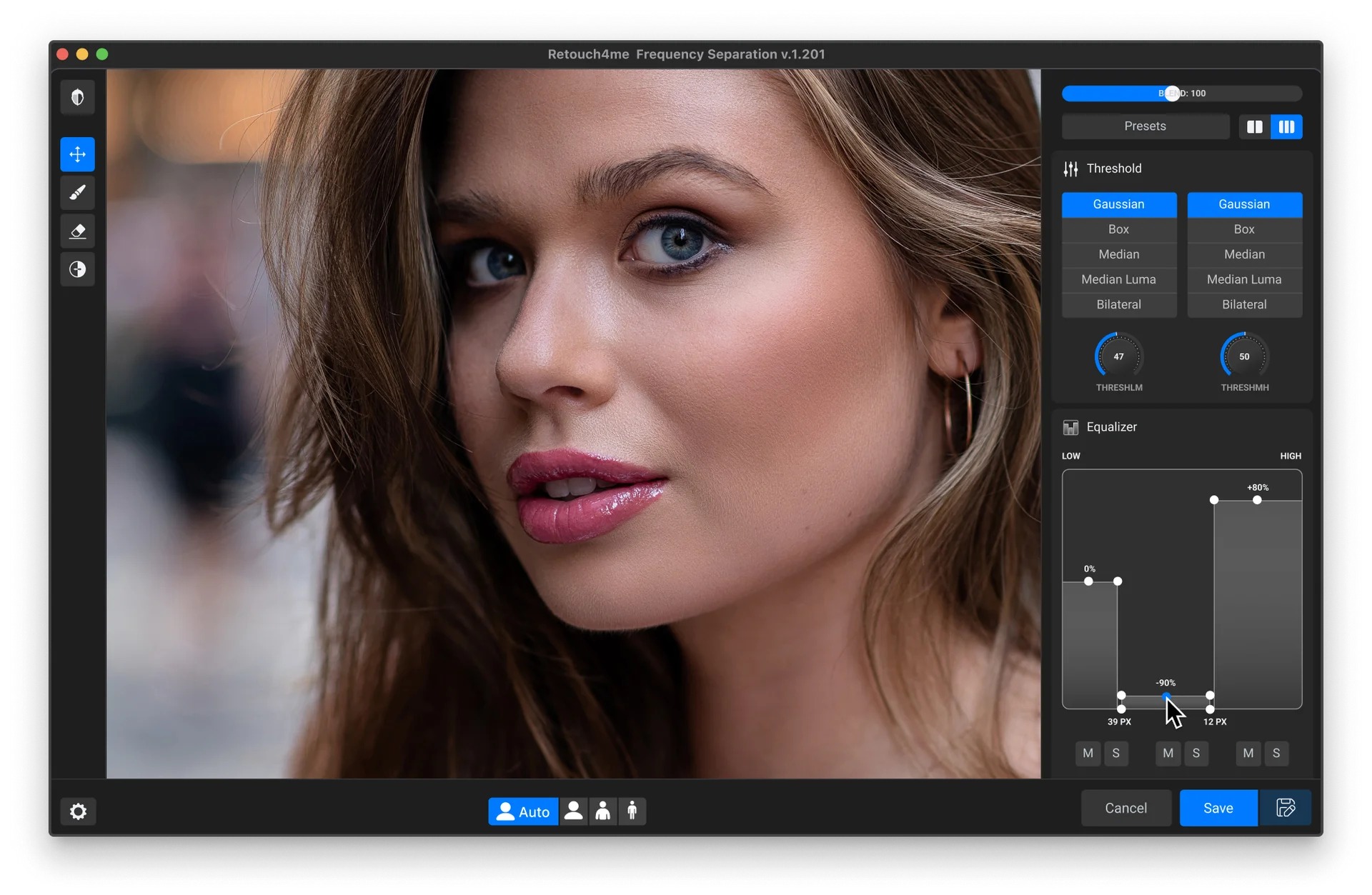1372x895 pixels.
Task: Open the Presets menu
Action: point(1145,126)
